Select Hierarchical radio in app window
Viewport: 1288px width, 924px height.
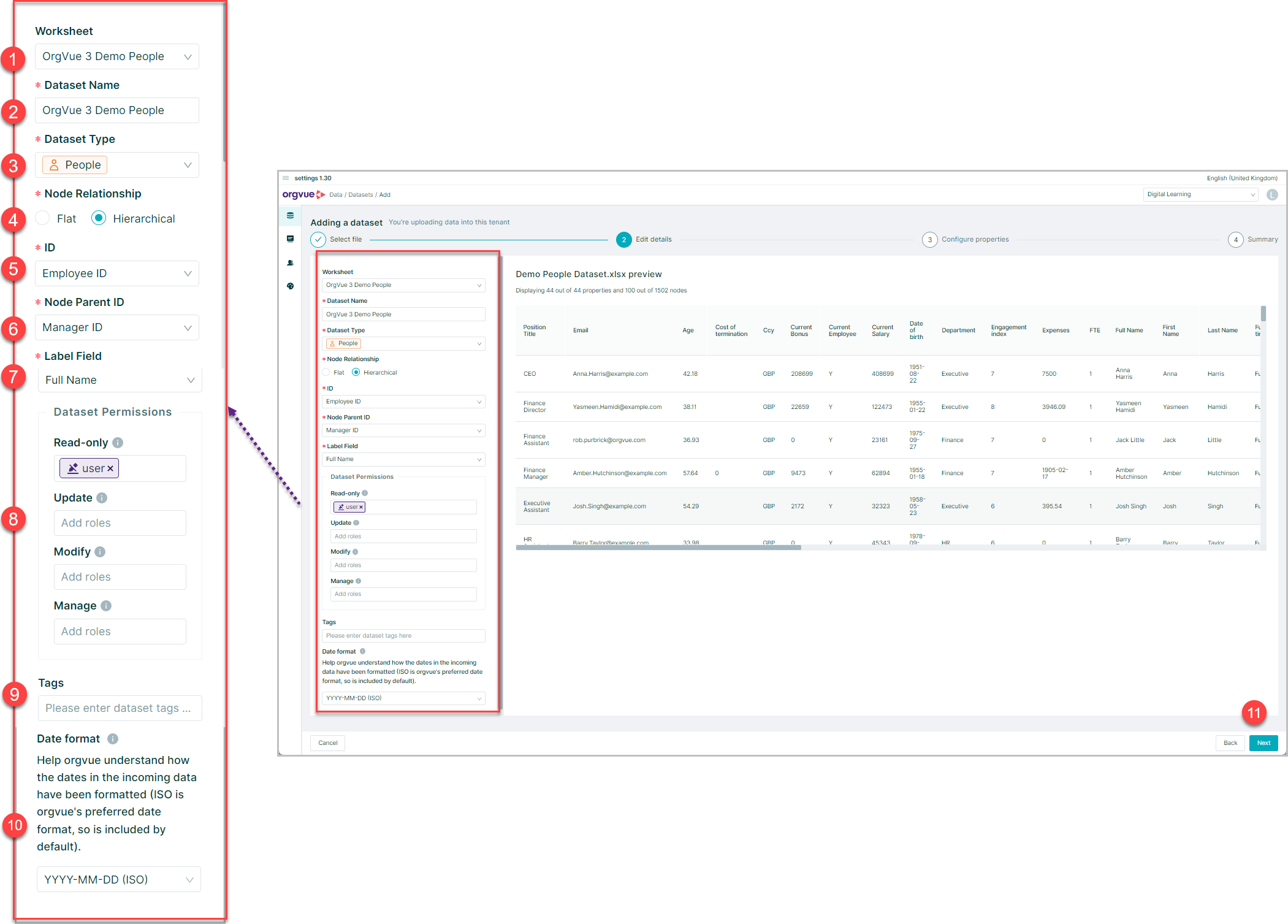pyautogui.click(x=356, y=372)
